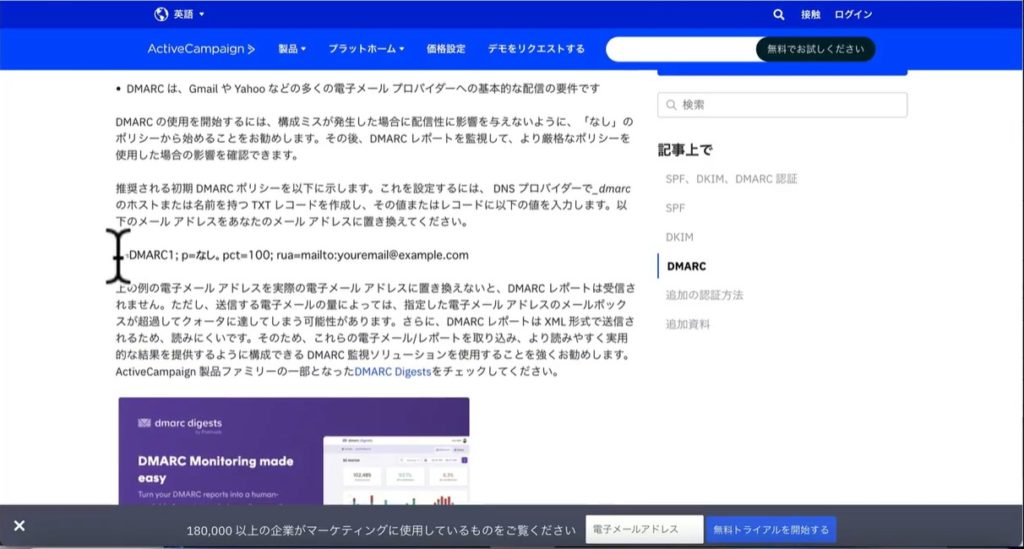
Task: Close the bottom banner with X
Action: pyautogui.click(x=19, y=526)
